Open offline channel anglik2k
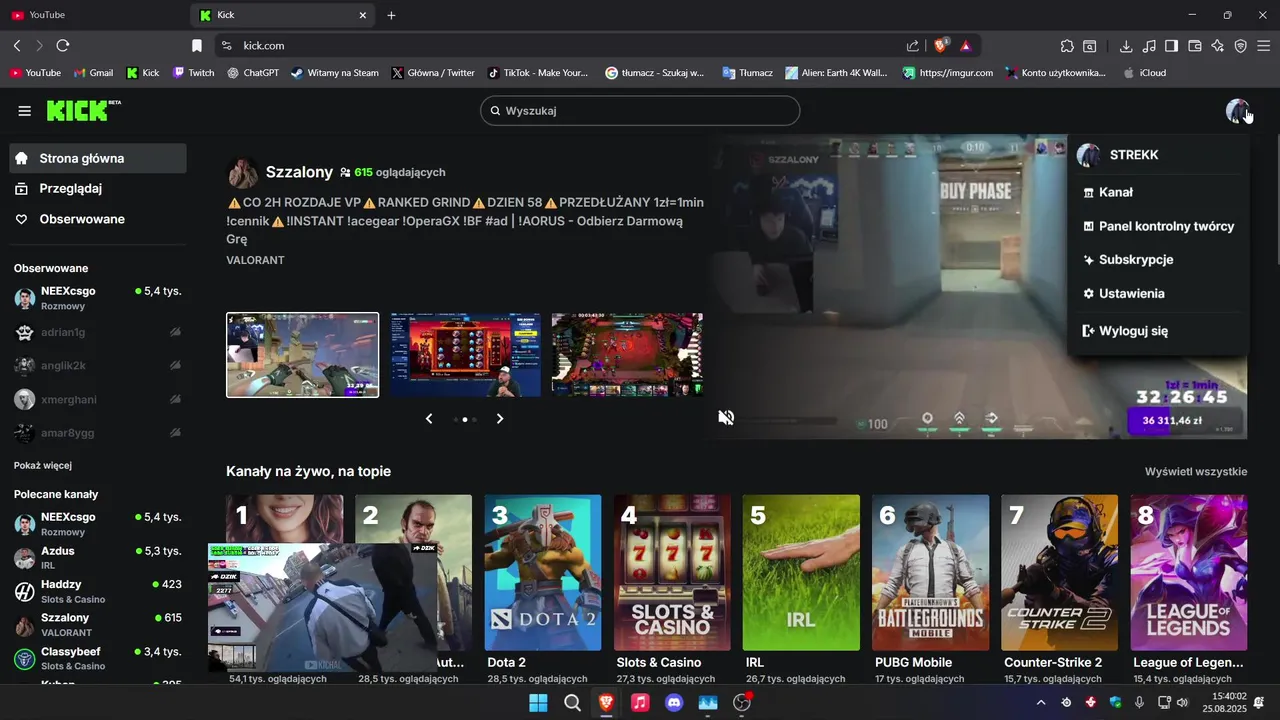Screen dimensions: 1280x720 tap(98, 366)
